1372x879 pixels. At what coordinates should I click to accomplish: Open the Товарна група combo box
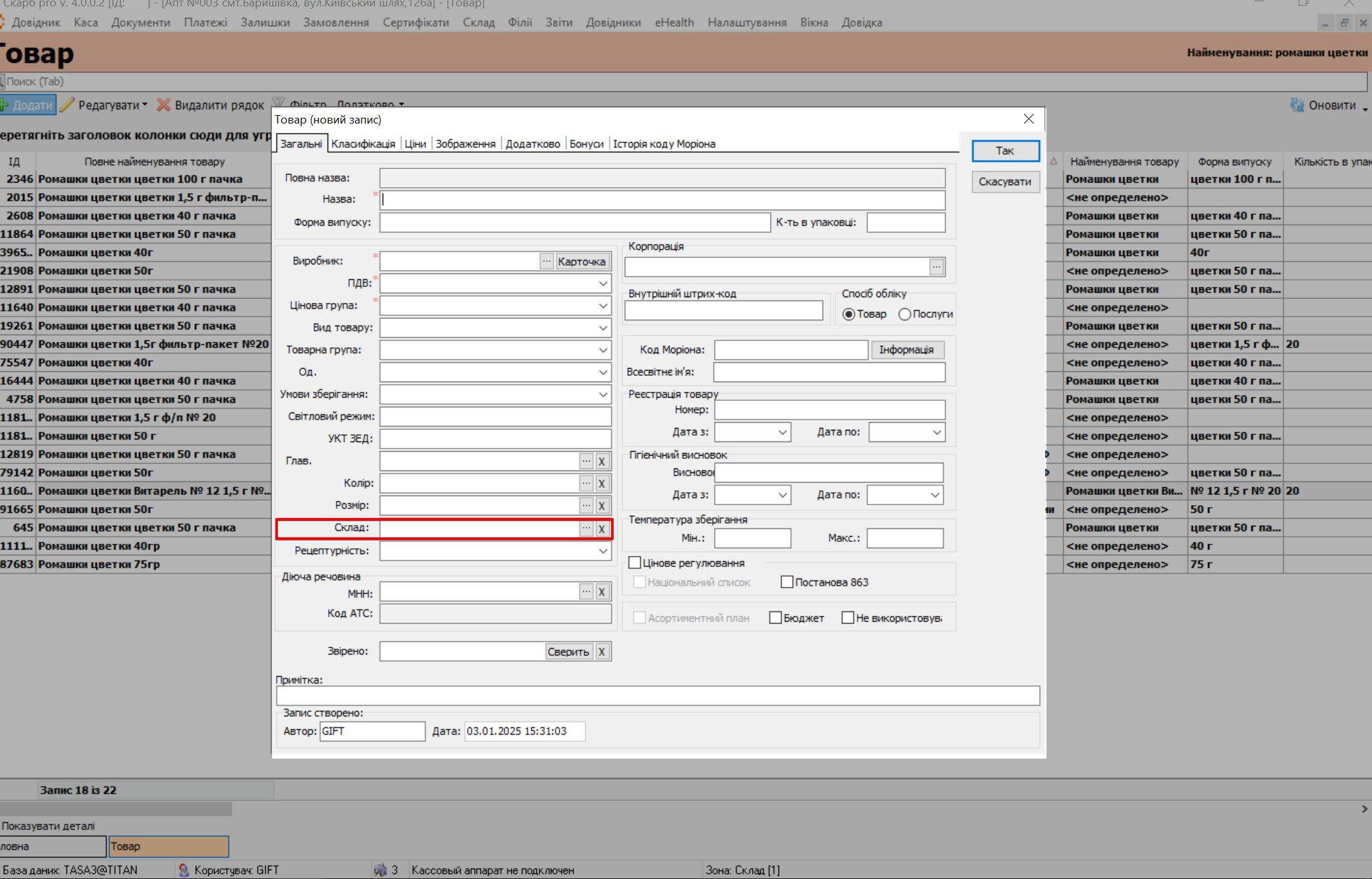click(x=603, y=350)
